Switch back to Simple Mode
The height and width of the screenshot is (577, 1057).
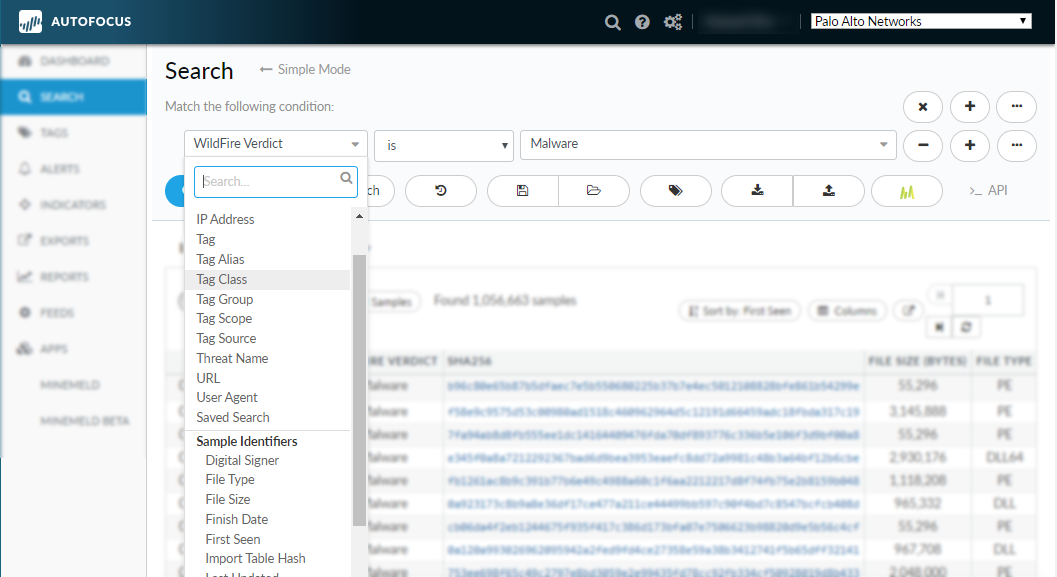coord(305,70)
